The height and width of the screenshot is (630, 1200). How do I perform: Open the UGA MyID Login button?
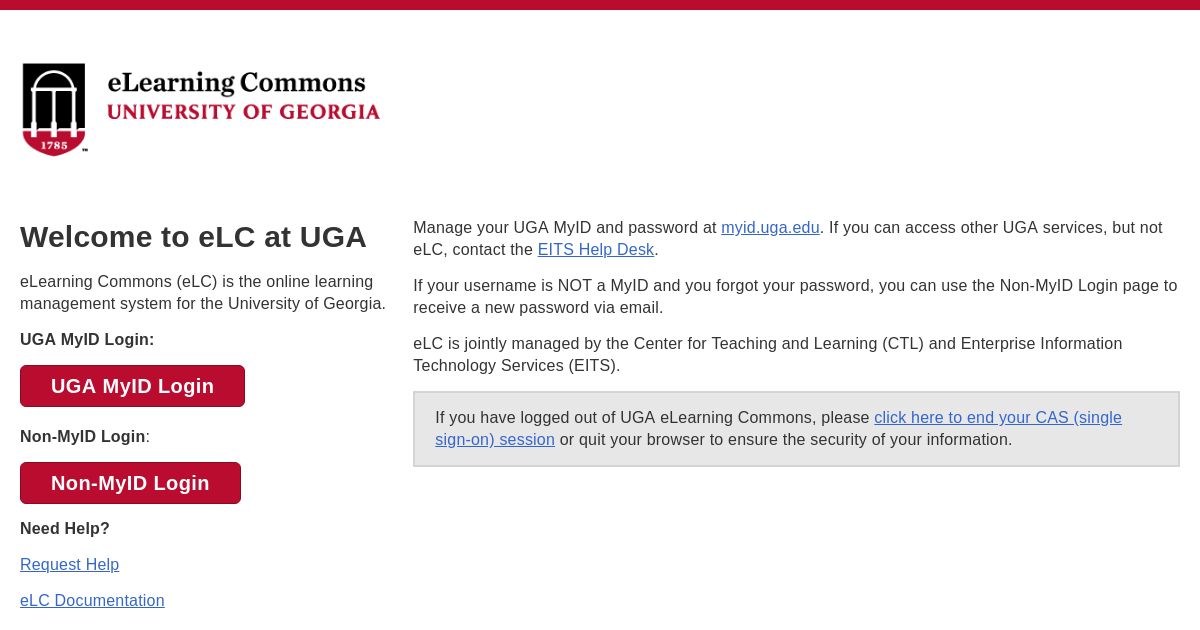[x=132, y=386]
